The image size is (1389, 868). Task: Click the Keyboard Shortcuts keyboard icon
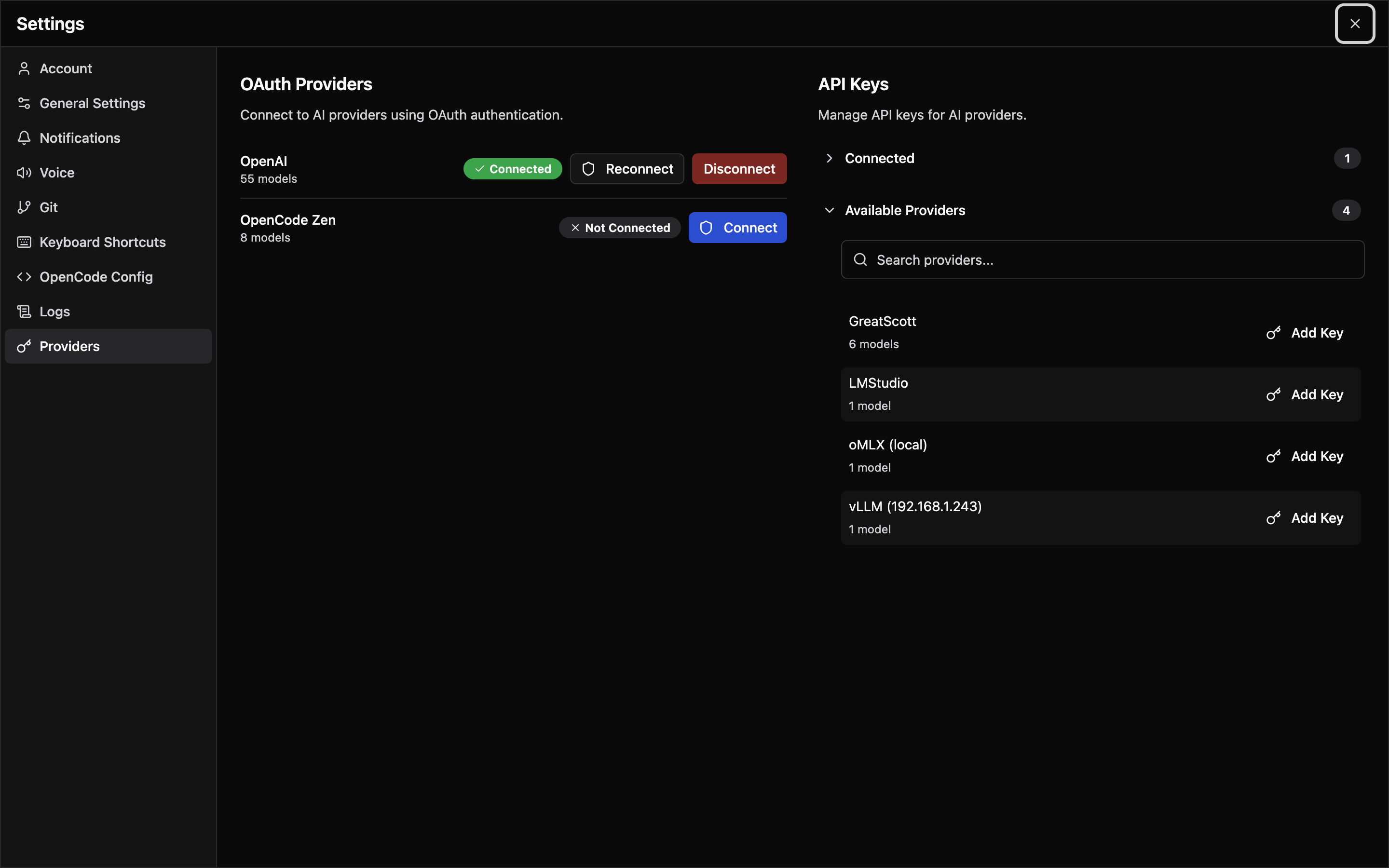(x=24, y=242)
